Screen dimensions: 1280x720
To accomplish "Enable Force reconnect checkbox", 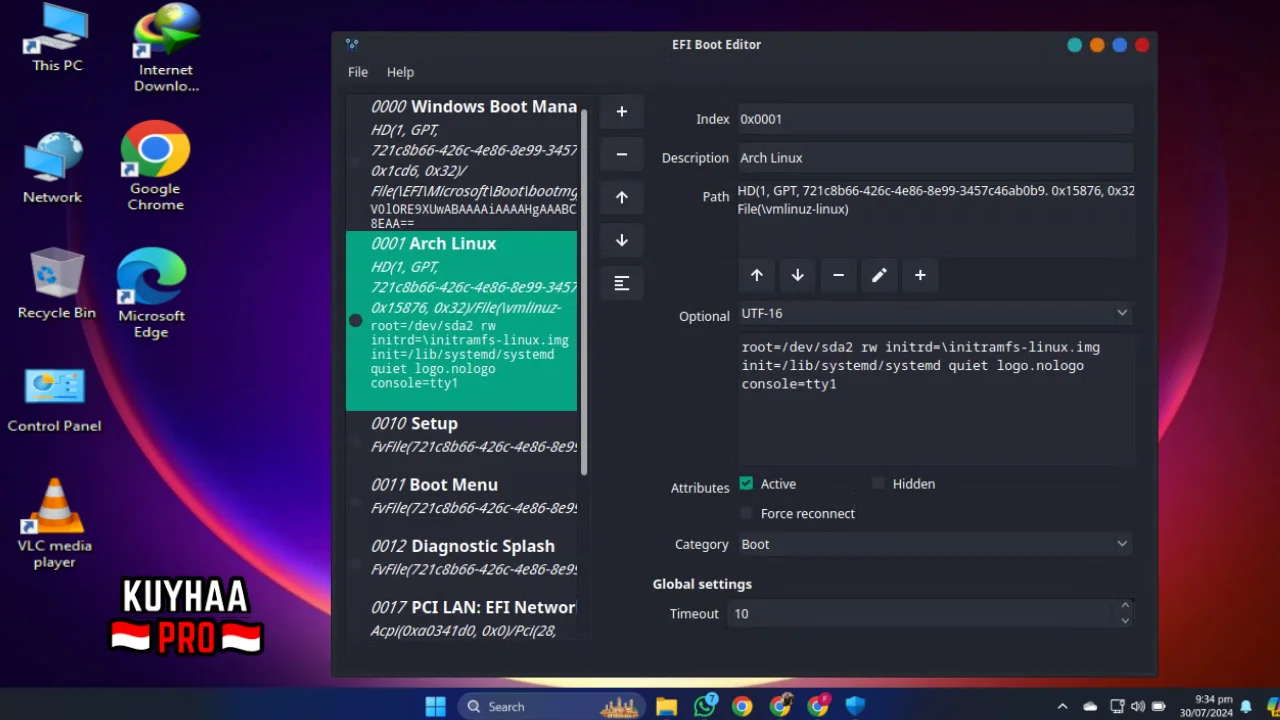I will click(746, 513).
